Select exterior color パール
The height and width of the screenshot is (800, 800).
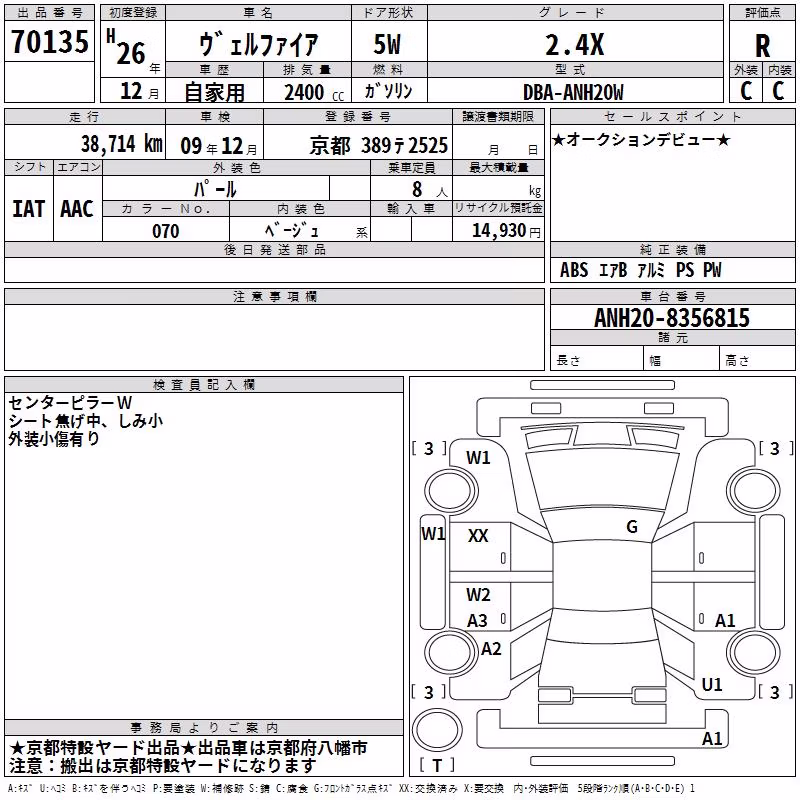(215, 189)
